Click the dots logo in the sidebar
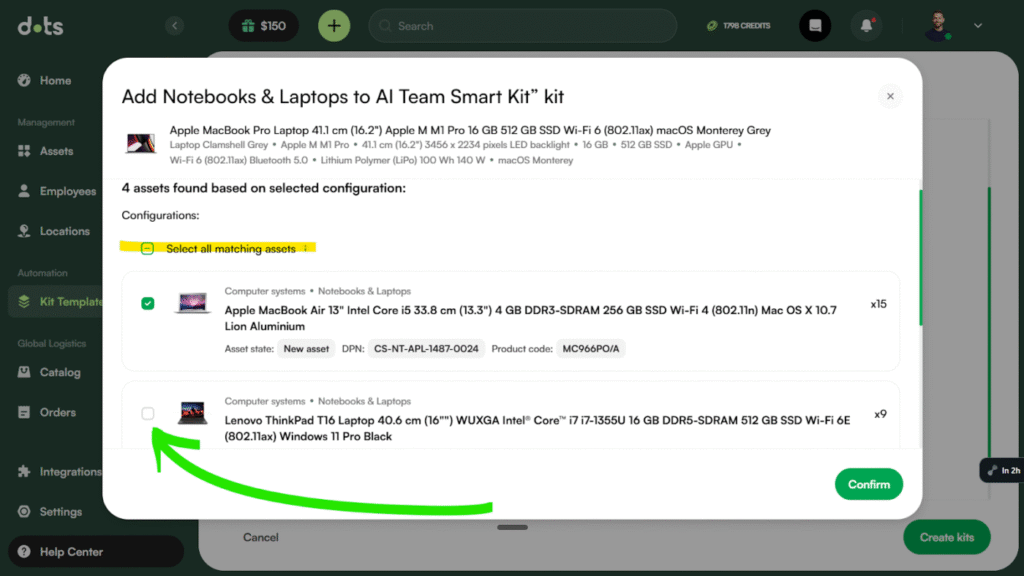The image size is (1024, 576). coord(38,26)
